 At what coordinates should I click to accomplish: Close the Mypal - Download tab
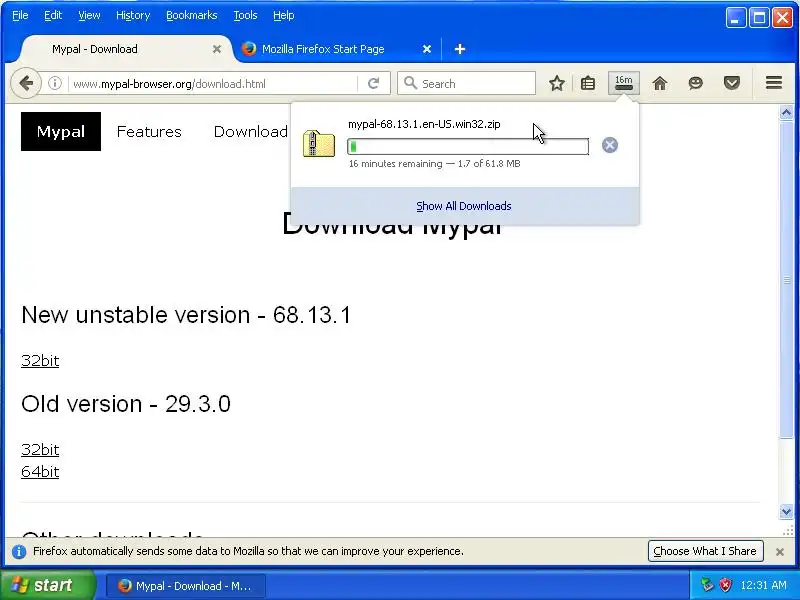(217, 49)
